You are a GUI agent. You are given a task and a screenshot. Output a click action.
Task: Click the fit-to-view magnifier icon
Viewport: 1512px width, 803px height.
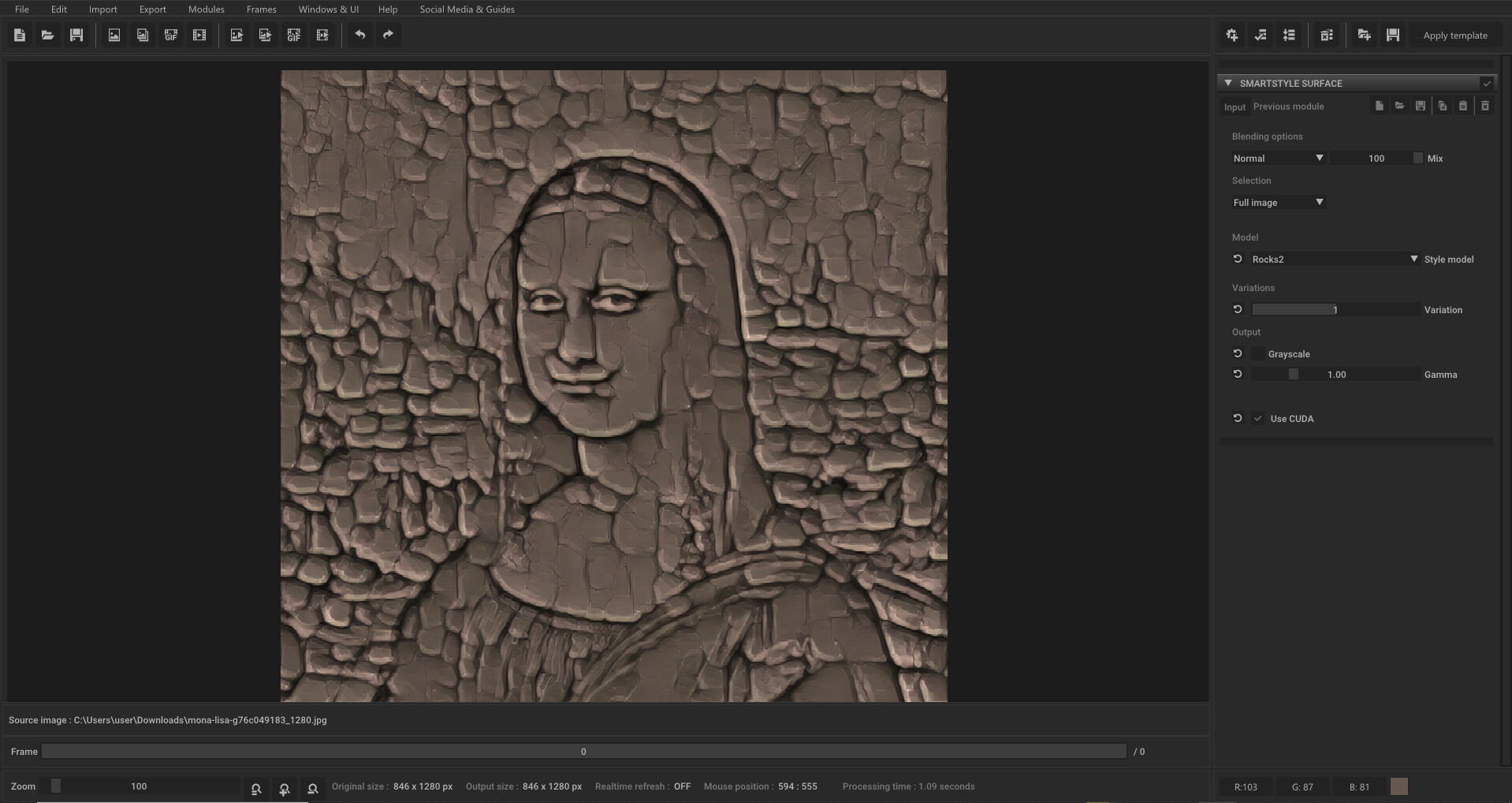tap(255, 788)
